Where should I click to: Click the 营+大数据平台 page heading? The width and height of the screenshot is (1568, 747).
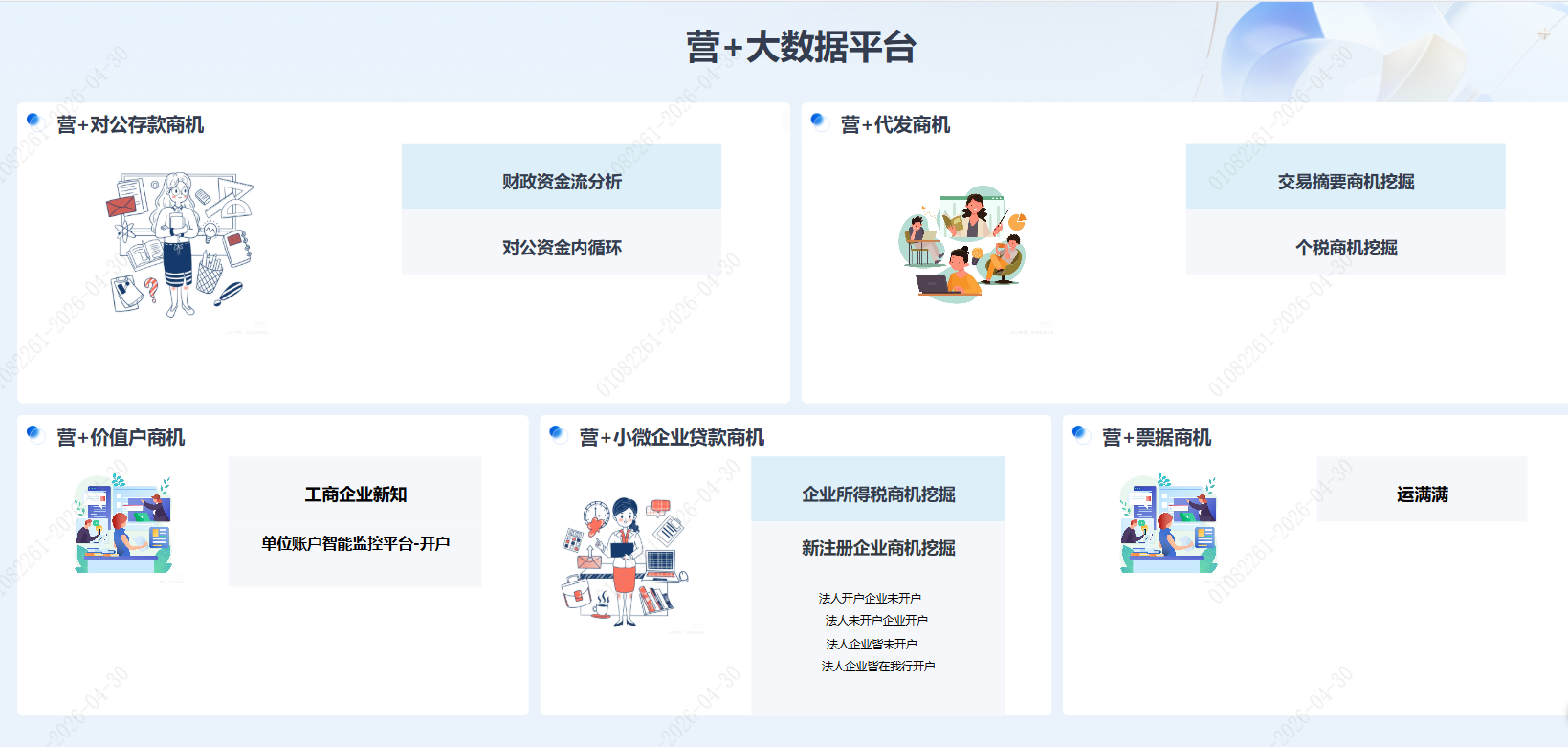tap(802, 47)
